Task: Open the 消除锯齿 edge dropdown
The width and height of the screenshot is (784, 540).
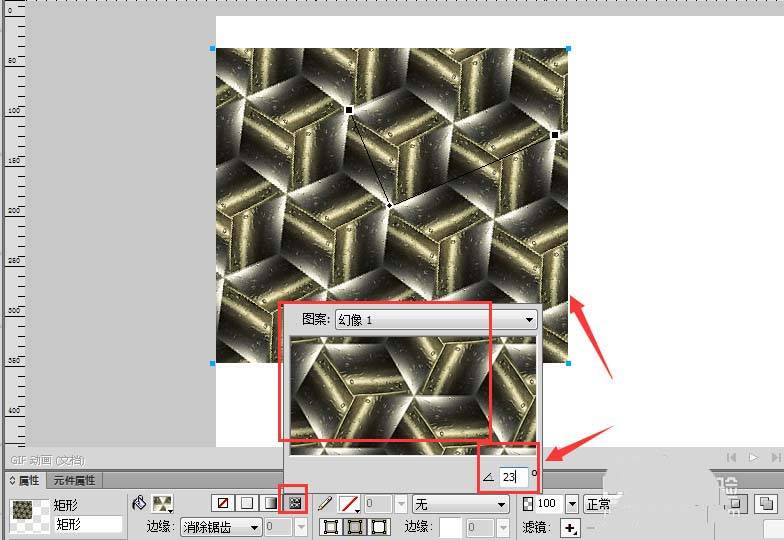Action: (x=220, y=527)
